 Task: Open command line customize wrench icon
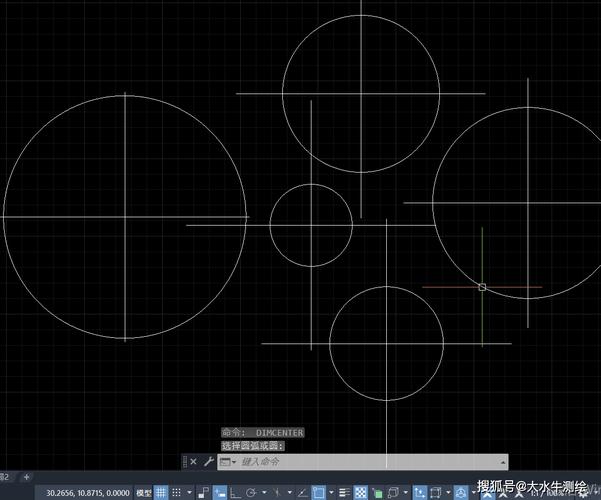208,462
